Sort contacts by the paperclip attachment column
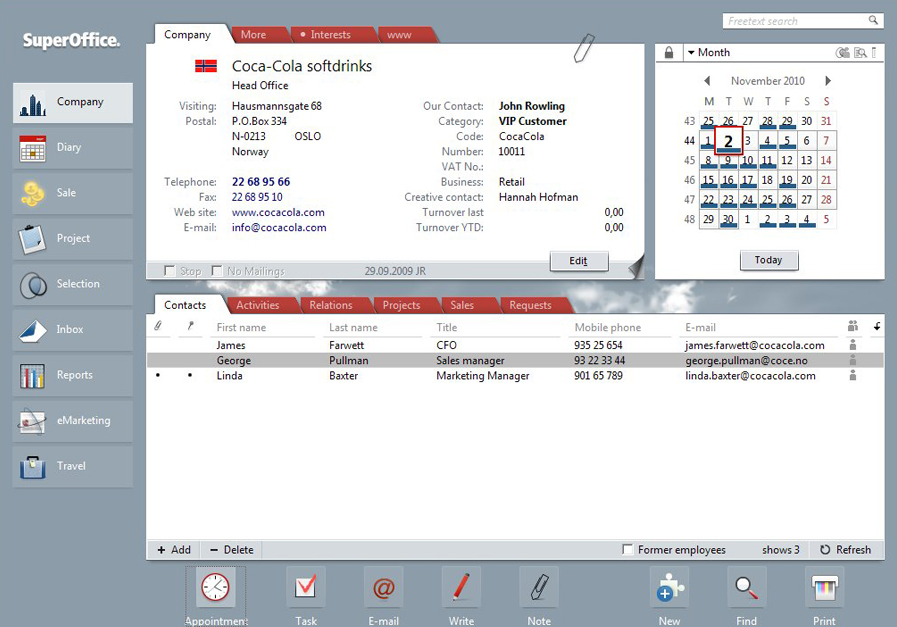The width and height of the screenshot is (897, 627). (x=158, y=326)
